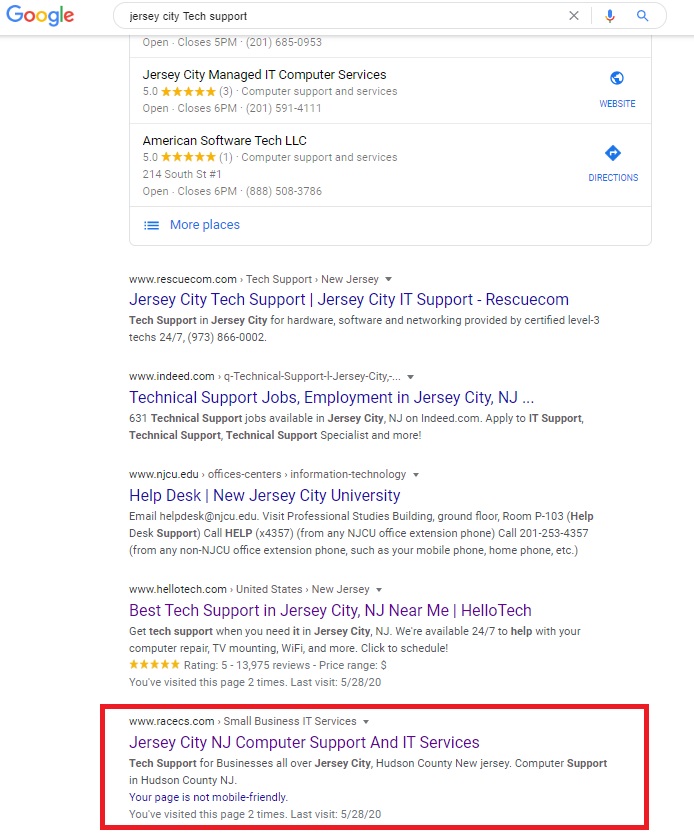Click 'Your page is not mobile-friendly' notice
Viewport: 694px width, 836px height.
click(208, 797)
